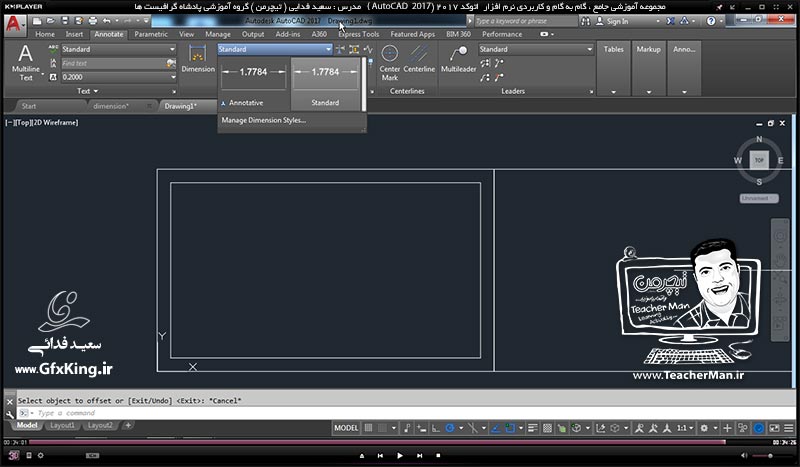Select the Dimension tool
Image resolution: width=800 pixels, height=467 pixels.
(x=197, y=59)
